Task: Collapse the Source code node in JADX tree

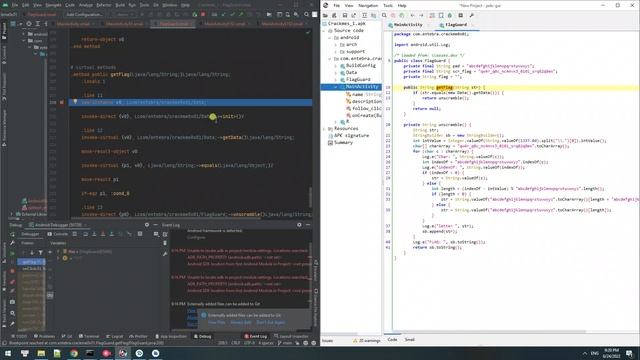Action: coord(325,31)
